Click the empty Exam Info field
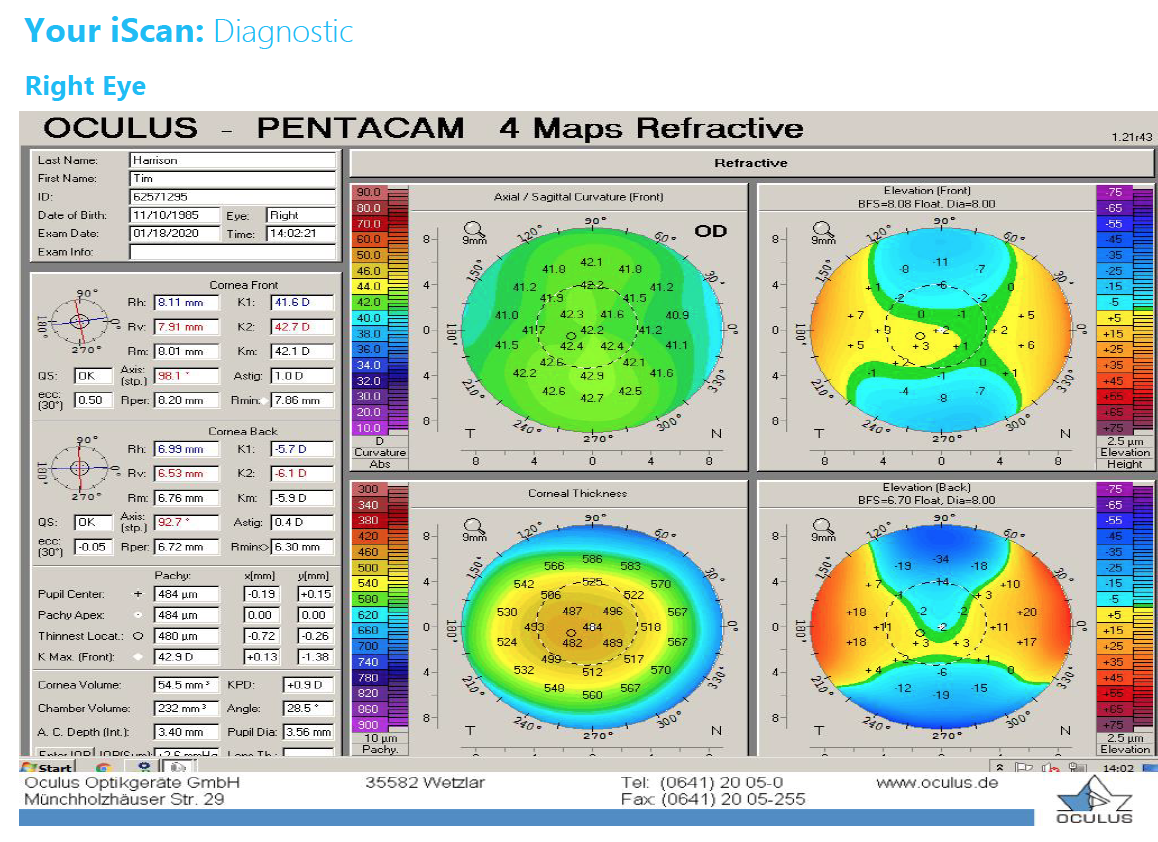 click(232, 252)
